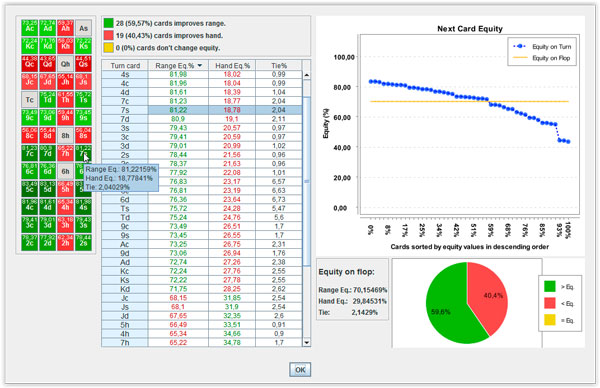This screenshot has height=388, width=600.
Task: Click the table scroll down arrow
Action: (x=307, y=342)
